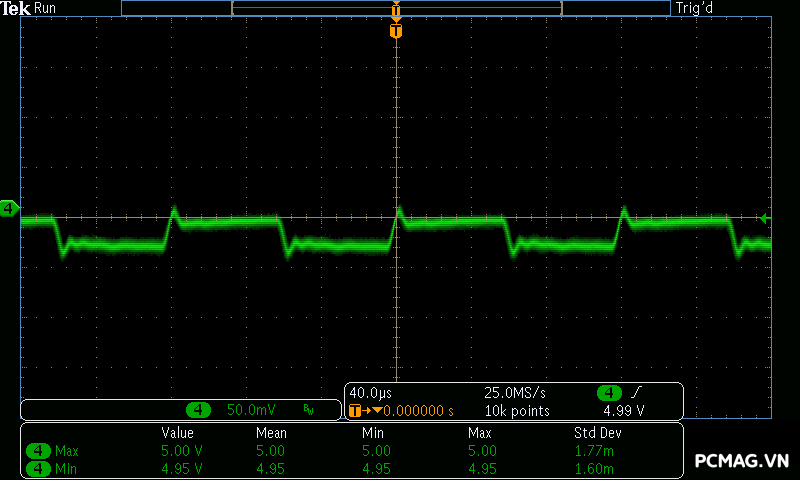This screenshot has width=800, height=480.
Task: Select the channel 4 Min measurement badge
Action: point(39,468)
